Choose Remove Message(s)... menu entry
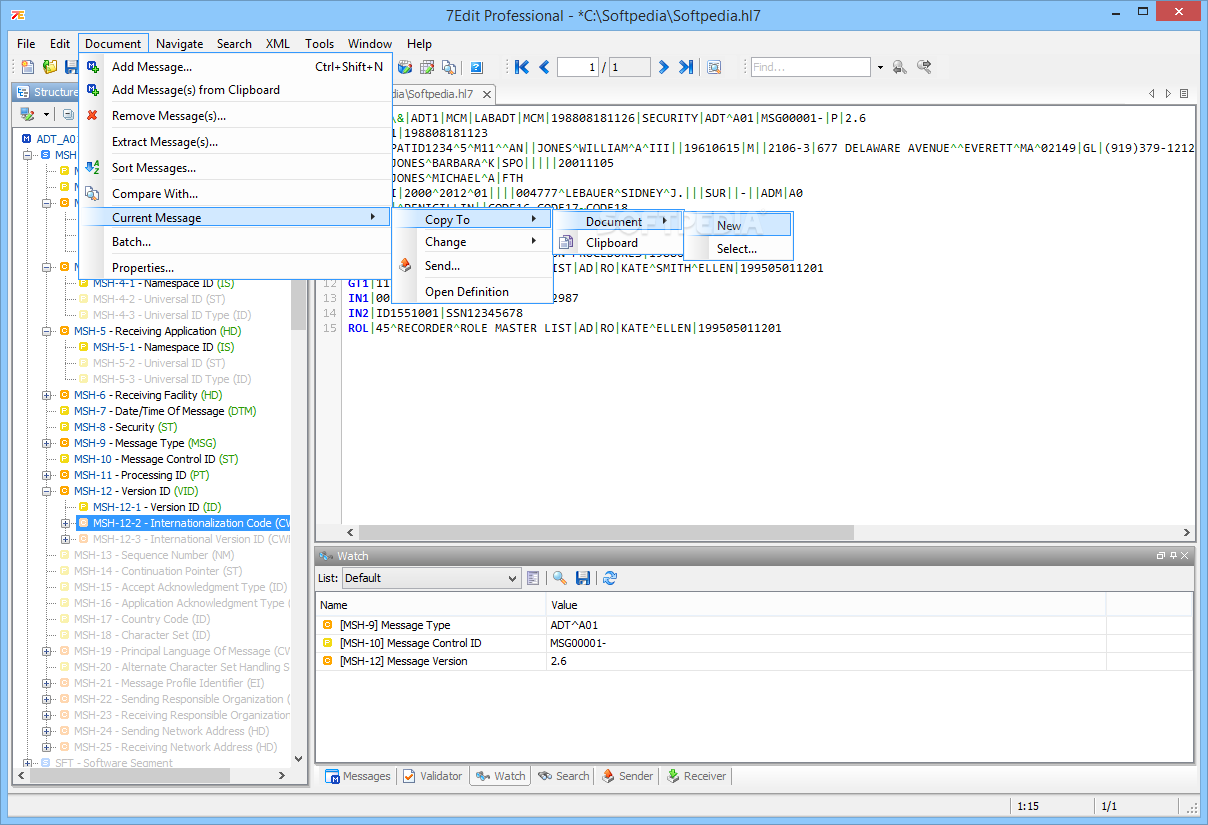 (x=236, y=115)
